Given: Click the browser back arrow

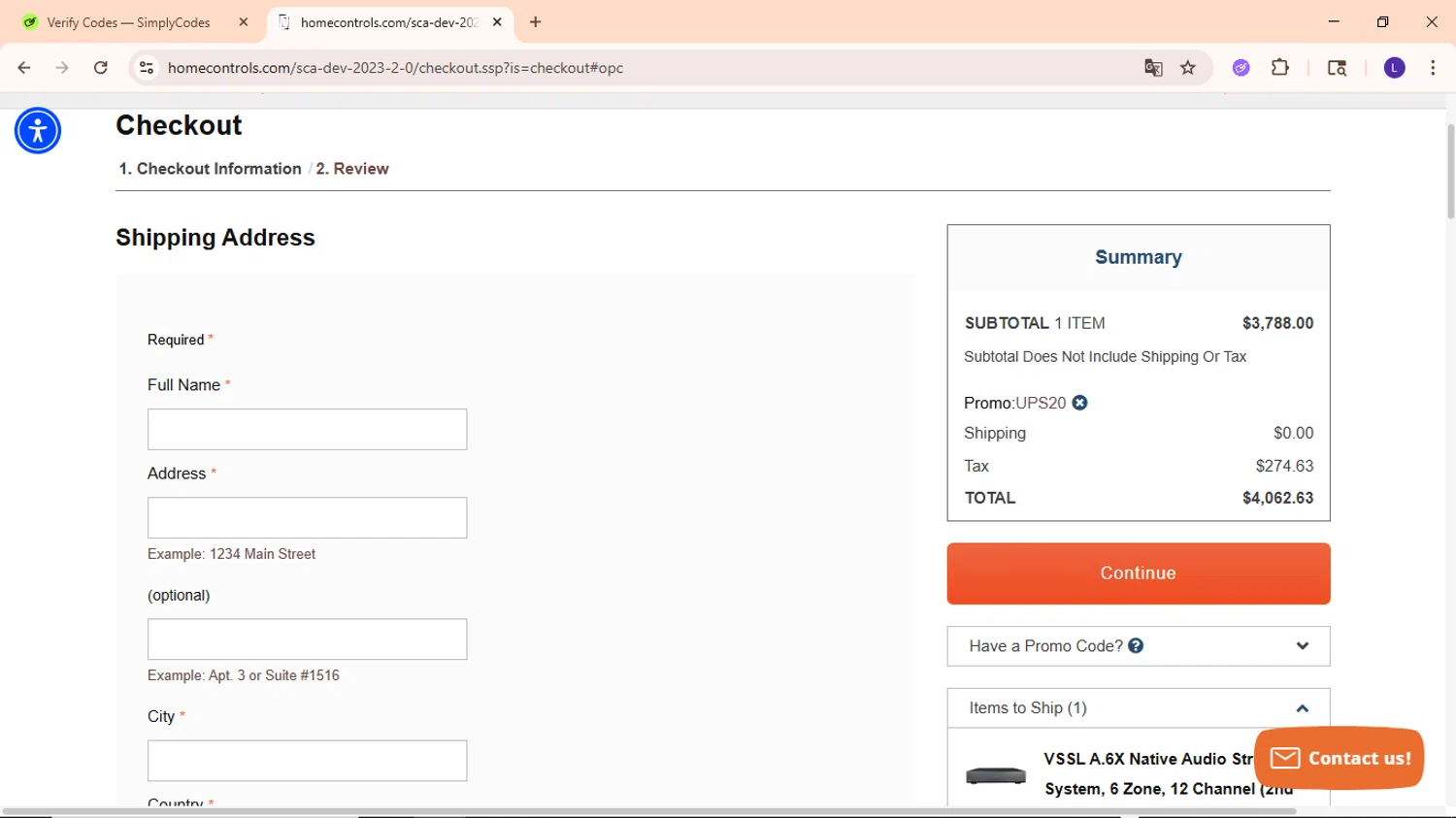Looking at the screenshot, I should pos(24,68).
